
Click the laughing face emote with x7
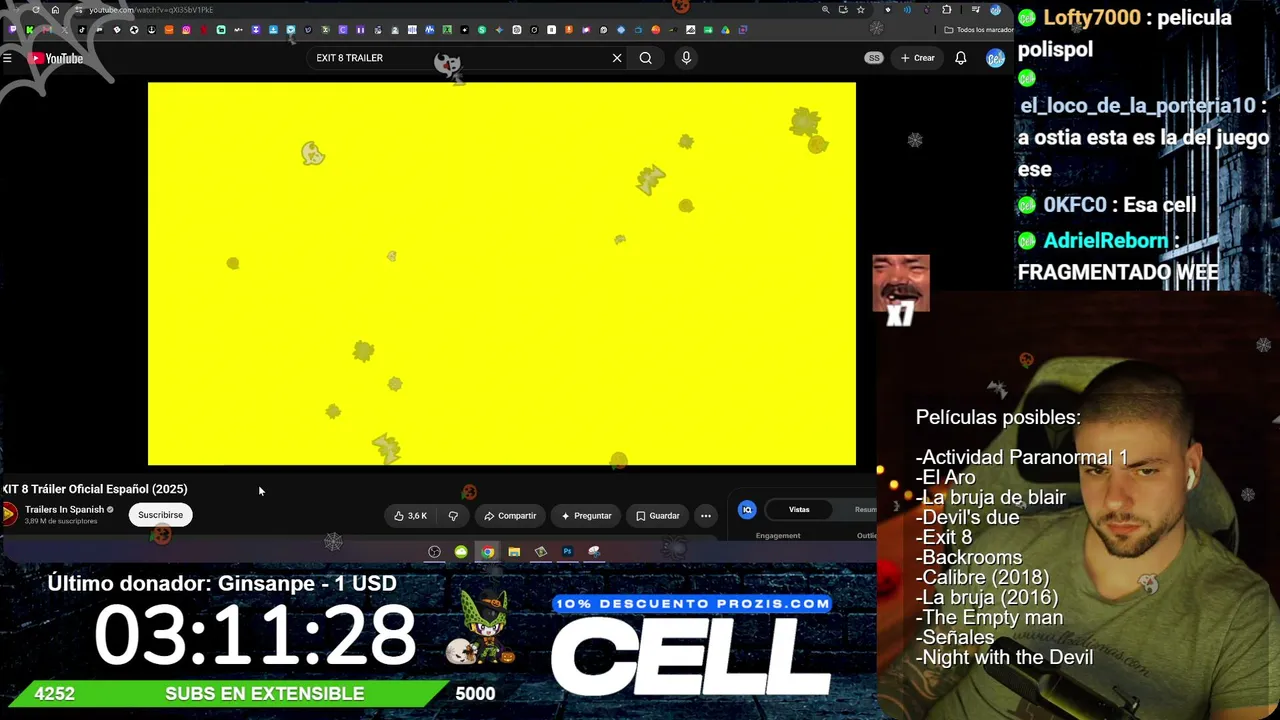click(x=901, y=290)
